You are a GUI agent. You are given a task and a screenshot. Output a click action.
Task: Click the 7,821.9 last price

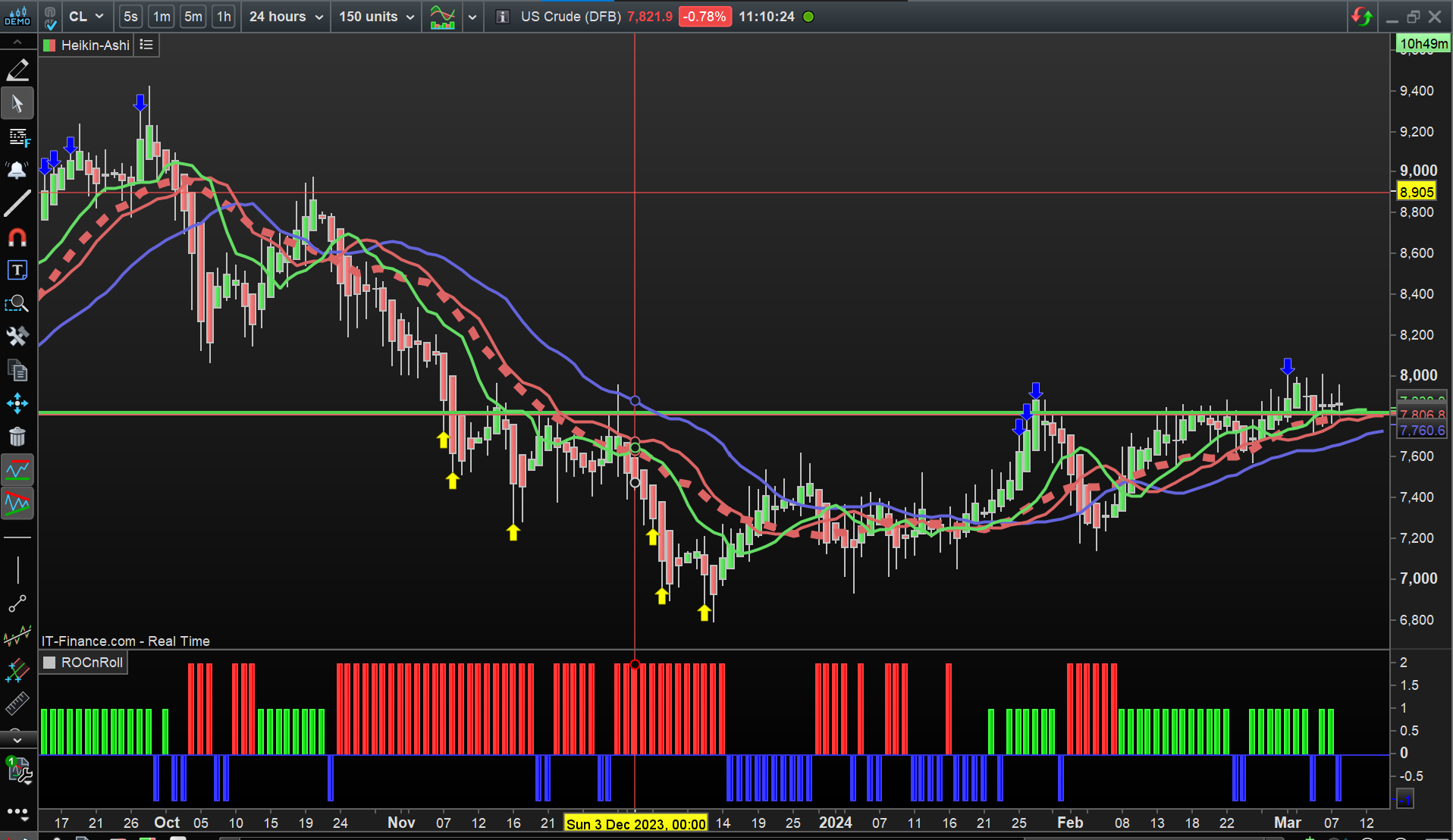tap(649, 17)
